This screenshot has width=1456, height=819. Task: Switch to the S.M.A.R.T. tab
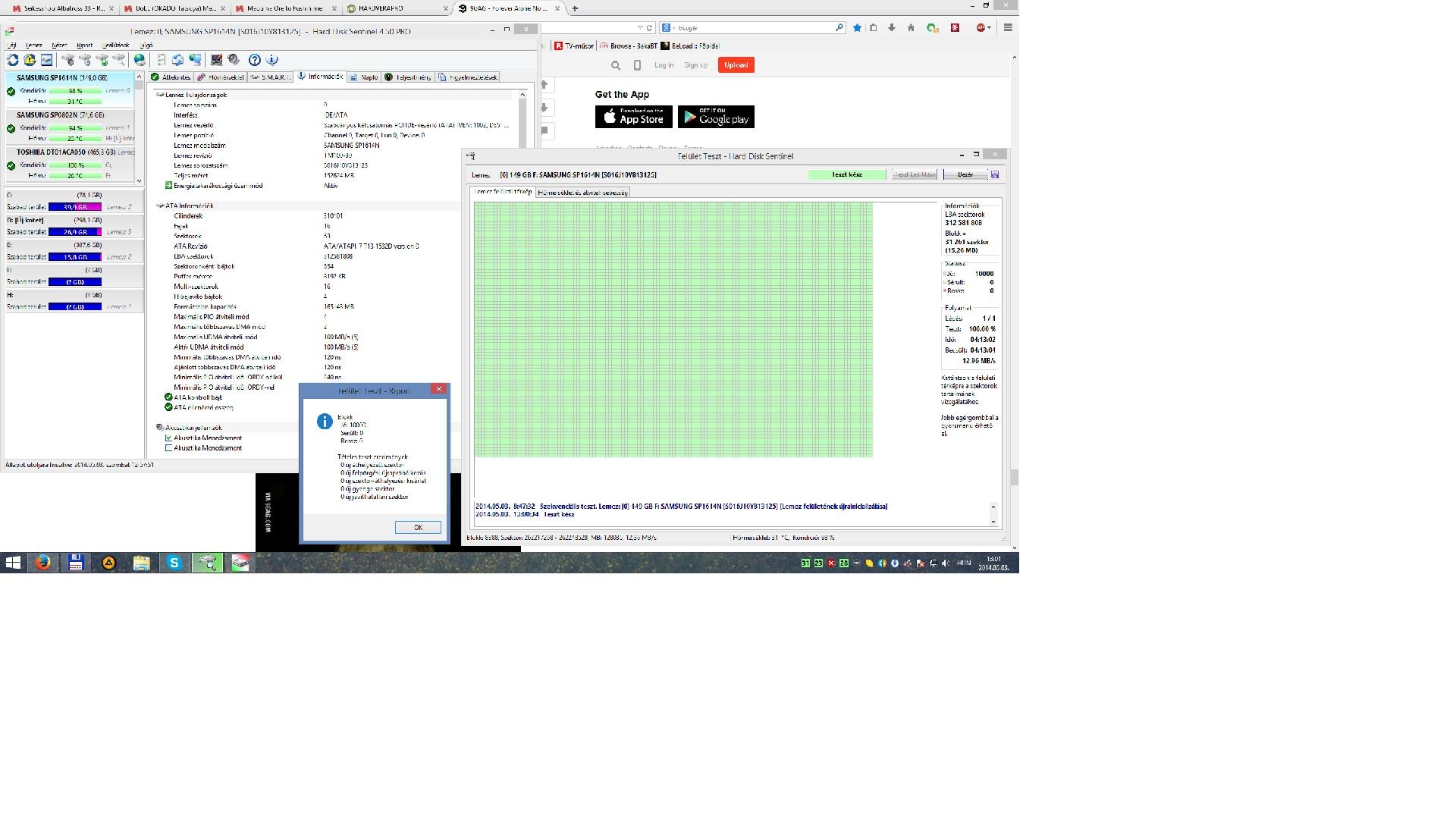270,77
